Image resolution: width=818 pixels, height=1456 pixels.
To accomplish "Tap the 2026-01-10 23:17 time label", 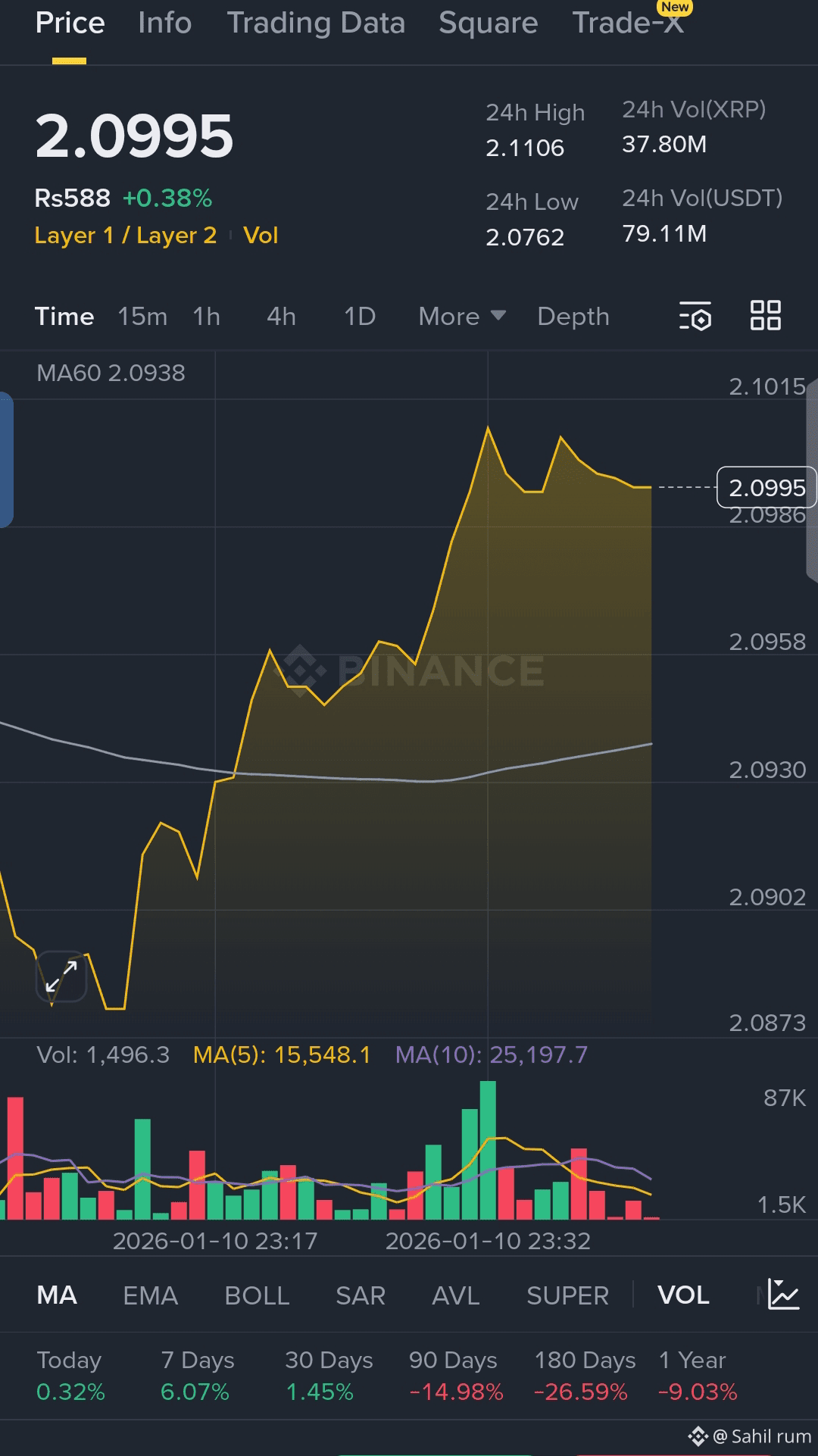I will [215, 1241].
